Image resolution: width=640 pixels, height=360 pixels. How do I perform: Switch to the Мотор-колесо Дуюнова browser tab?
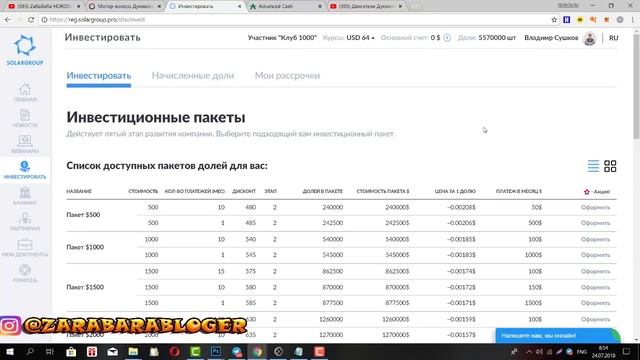124,6
